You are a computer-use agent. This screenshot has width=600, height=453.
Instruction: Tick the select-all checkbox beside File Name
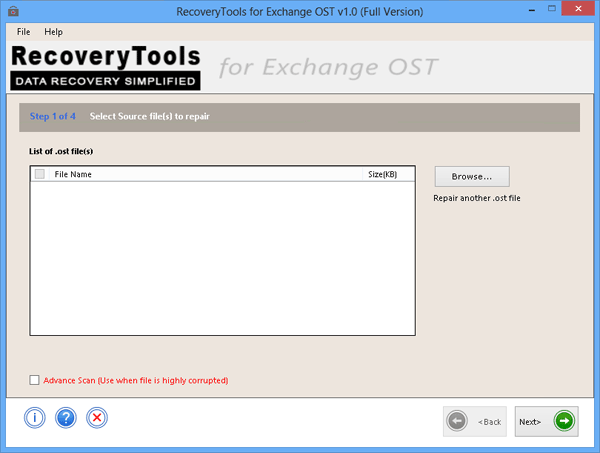[40, 174]
